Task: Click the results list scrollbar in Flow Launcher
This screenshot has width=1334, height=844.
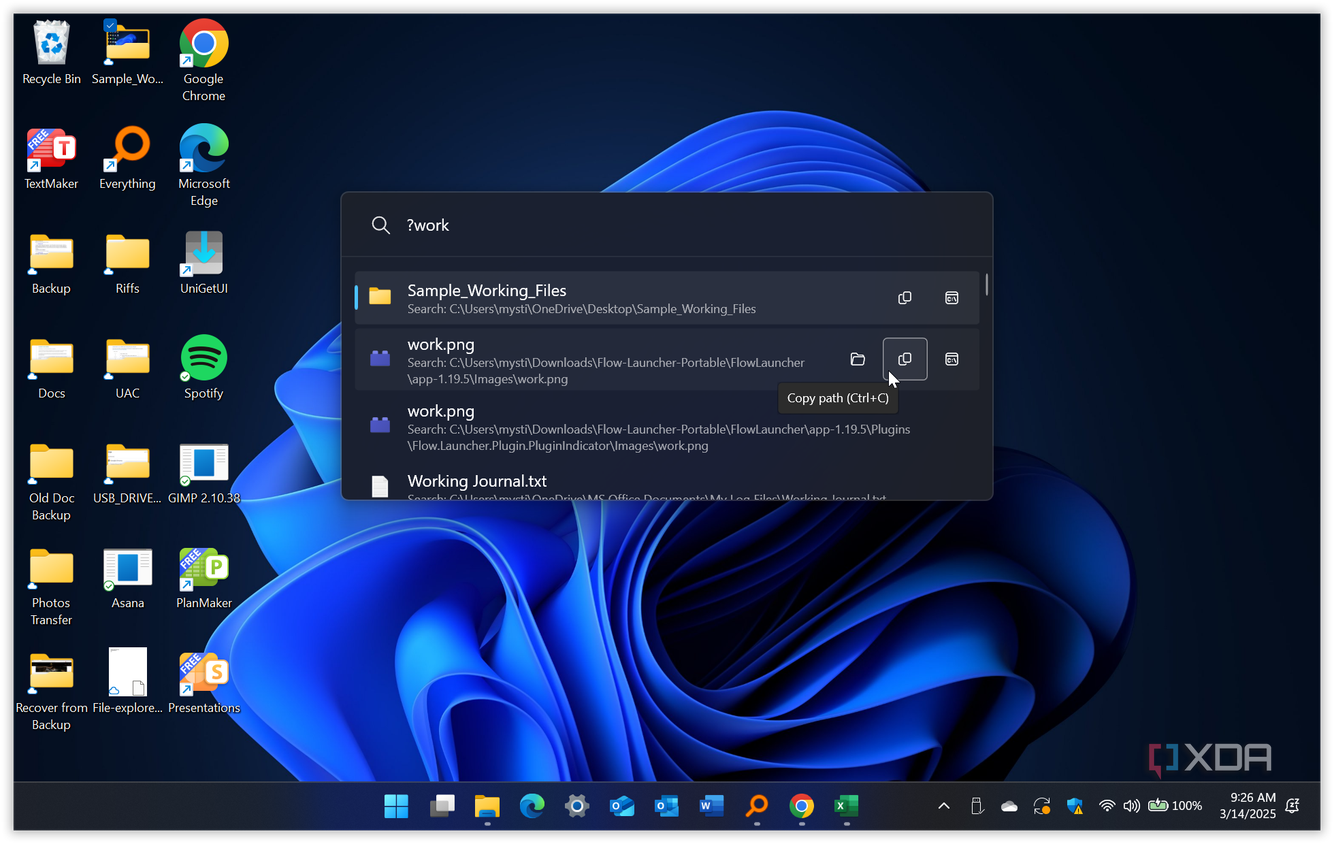Action: tap(987, 284)
